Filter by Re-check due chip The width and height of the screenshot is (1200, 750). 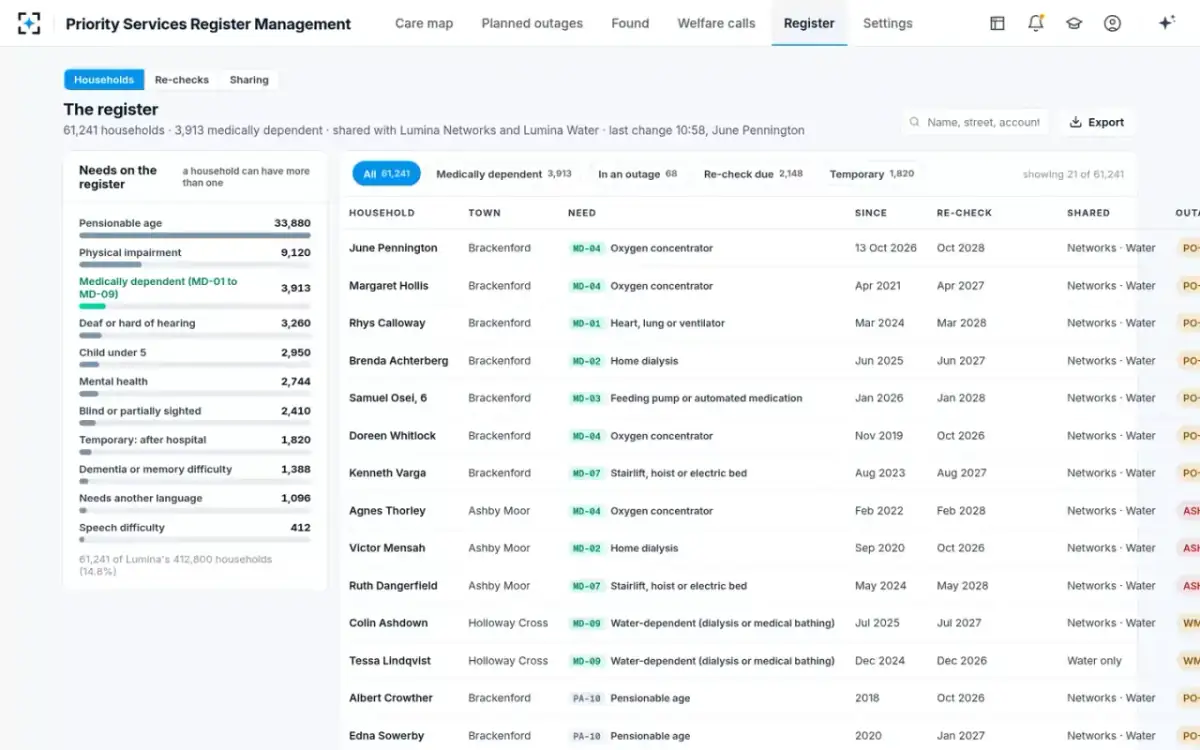click(x=753, y=174)
